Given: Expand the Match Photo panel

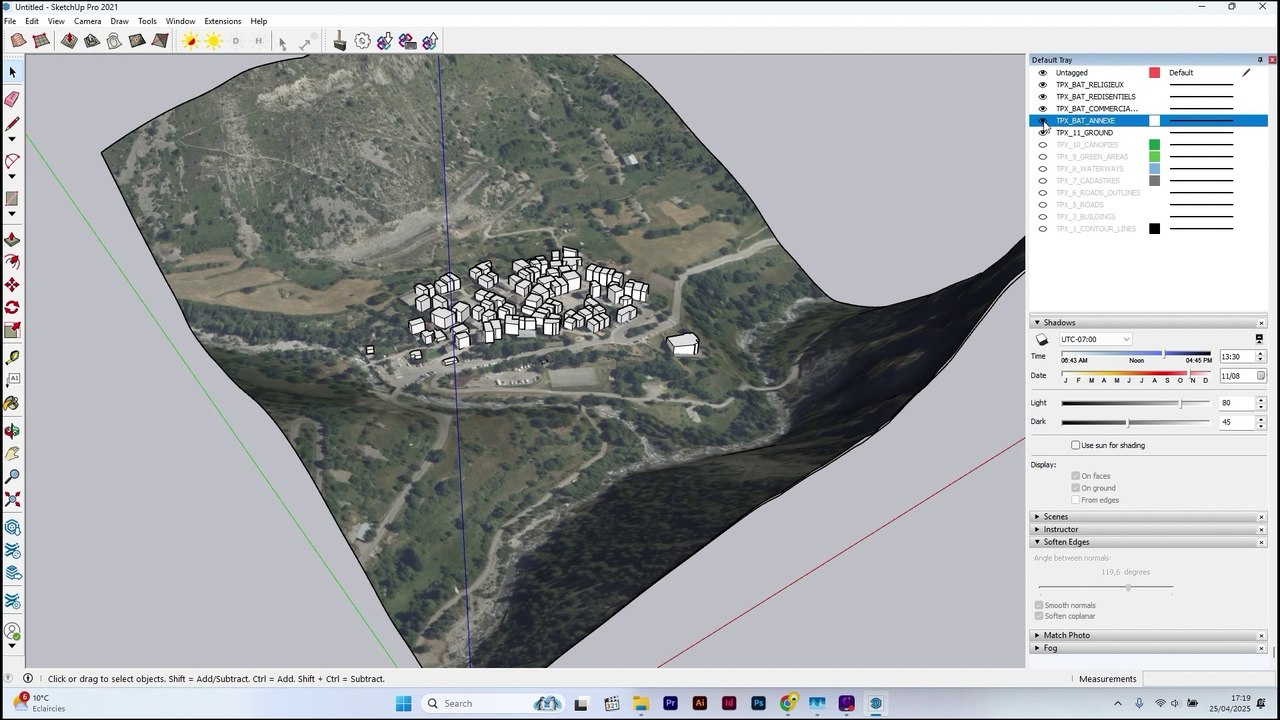Looking at the screenshot, I should 1037,635.
